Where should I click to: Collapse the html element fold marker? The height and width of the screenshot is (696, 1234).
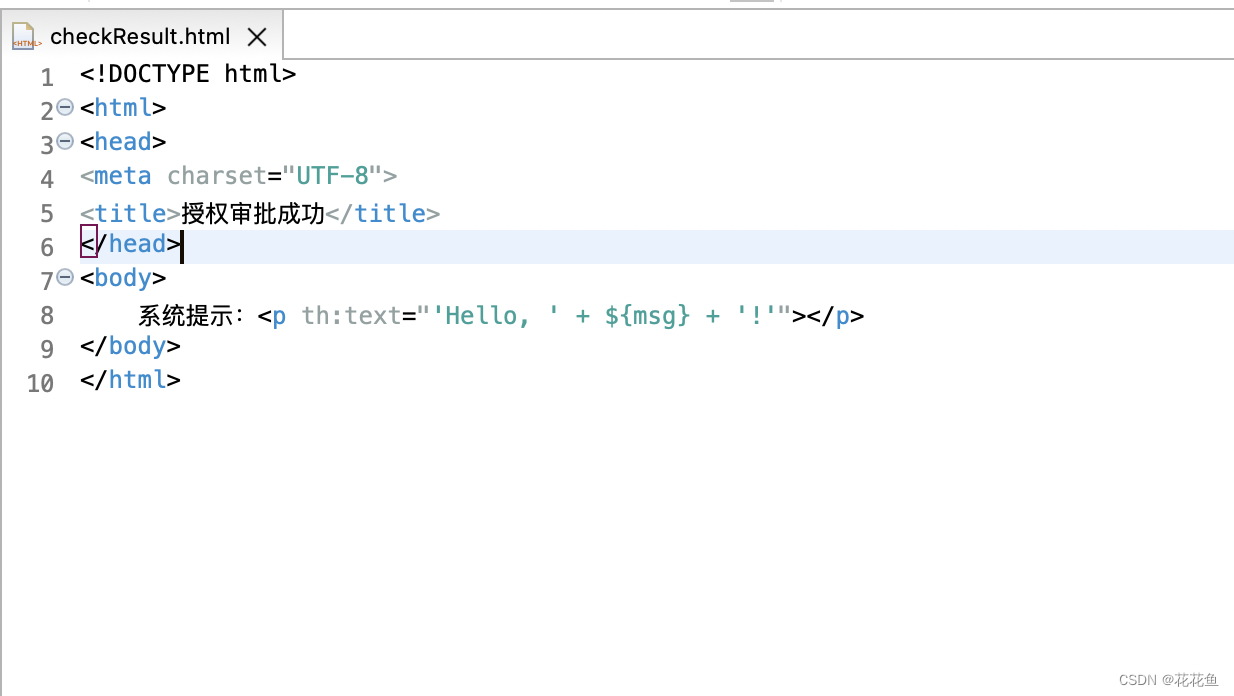(x=65, y=107)
